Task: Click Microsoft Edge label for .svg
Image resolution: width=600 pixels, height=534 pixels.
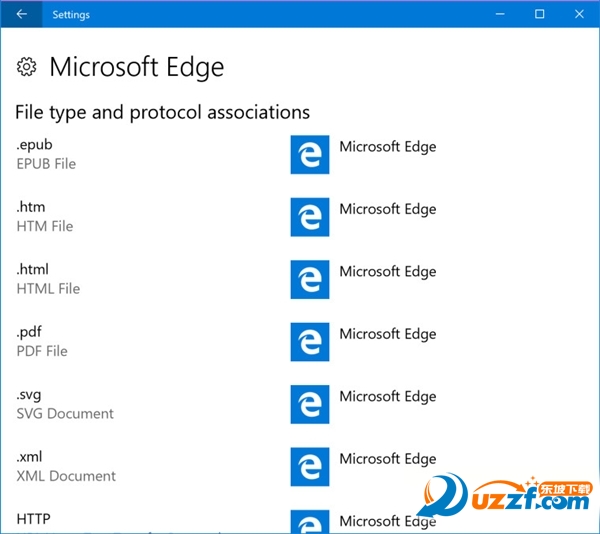Action: [x=387, y=396]
